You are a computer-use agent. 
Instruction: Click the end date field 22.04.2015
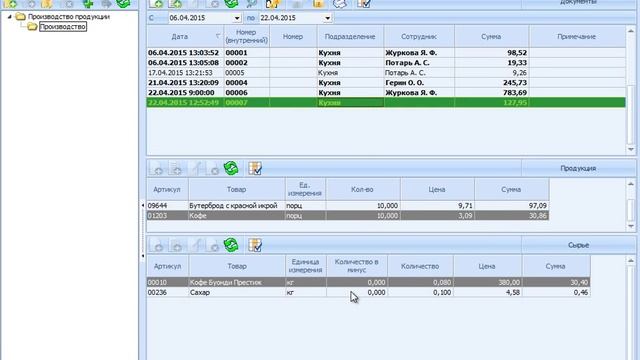[291, 18]
